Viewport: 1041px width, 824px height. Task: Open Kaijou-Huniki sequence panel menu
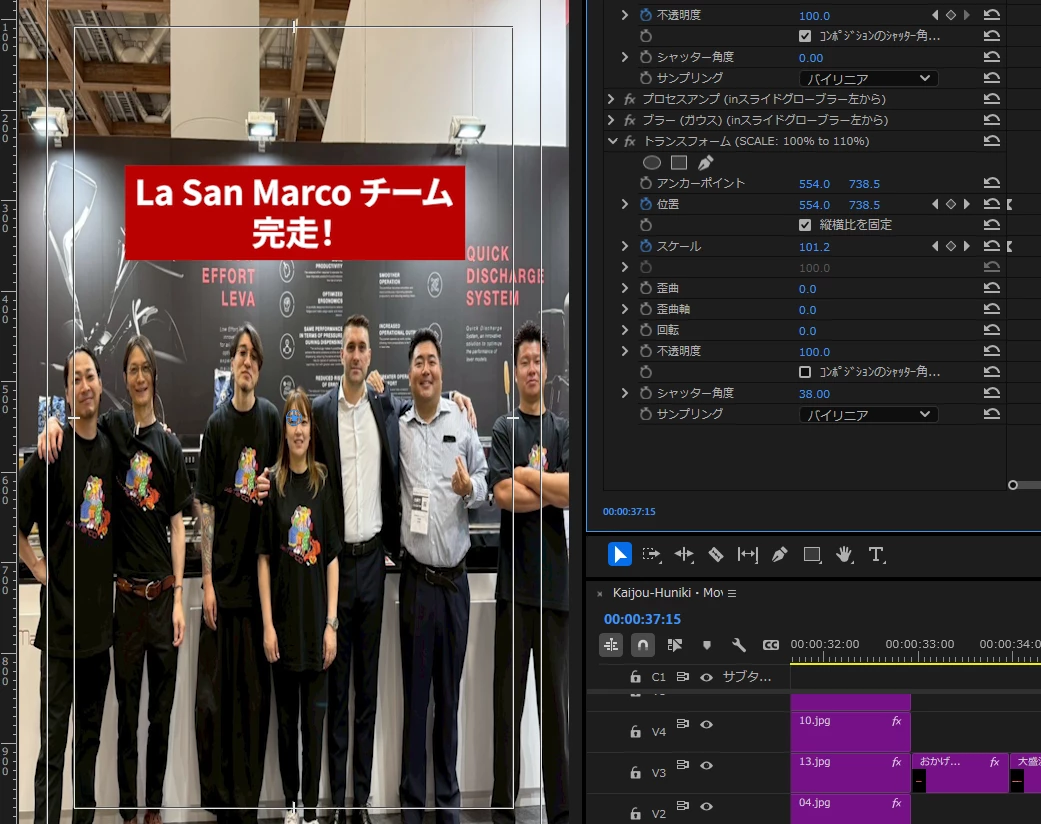pyautogui.click(x=732, y=593)
